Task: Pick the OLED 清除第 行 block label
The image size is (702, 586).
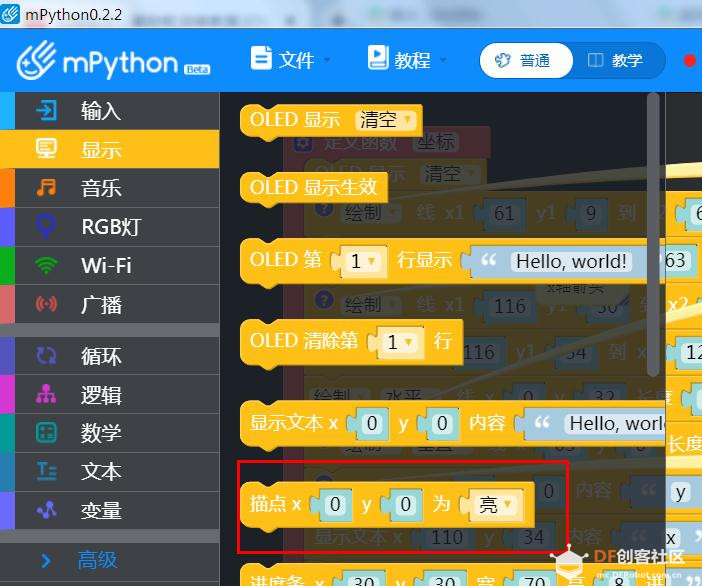Action: [x=304, y=341]
